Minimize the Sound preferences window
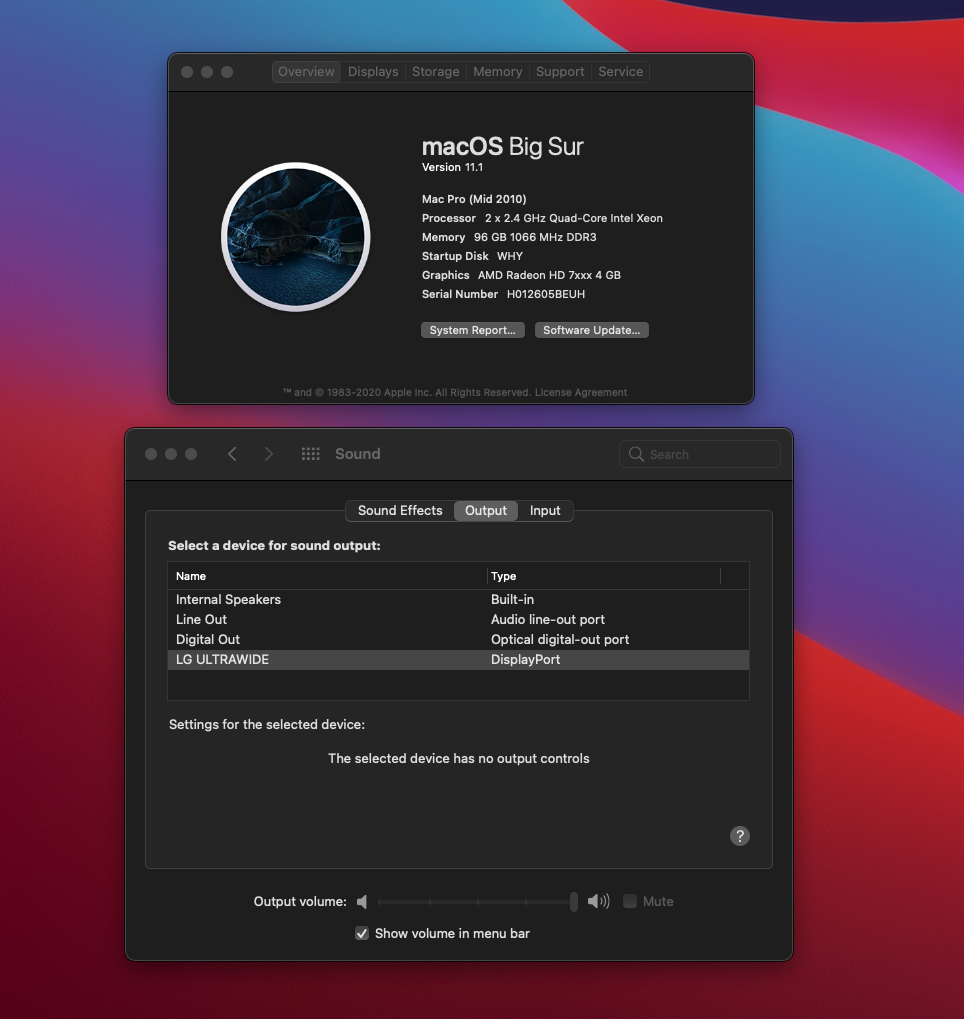This screenshot has width=964, height=1019. tap(171, 454)
